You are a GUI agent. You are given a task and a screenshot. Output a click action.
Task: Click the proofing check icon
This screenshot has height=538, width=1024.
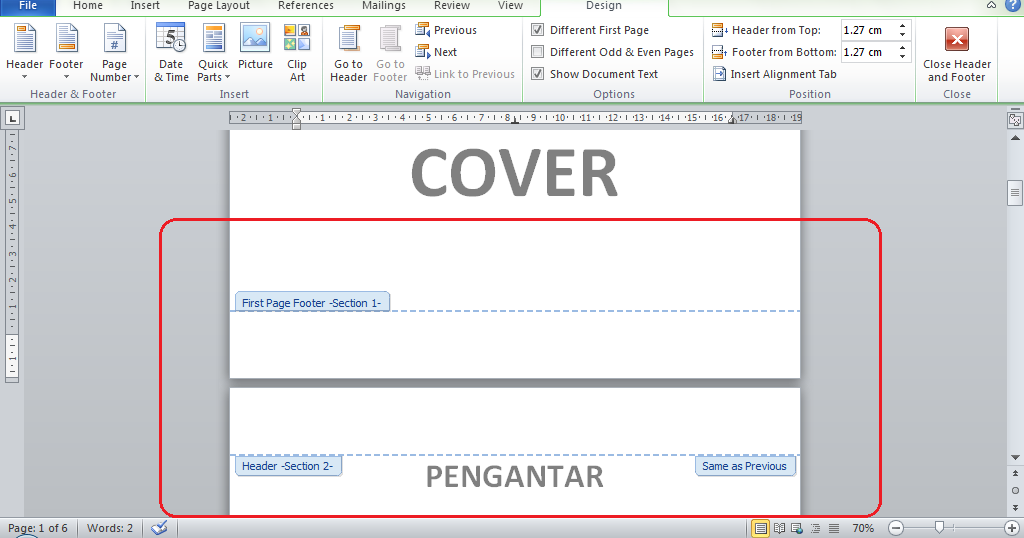[159, 528]
